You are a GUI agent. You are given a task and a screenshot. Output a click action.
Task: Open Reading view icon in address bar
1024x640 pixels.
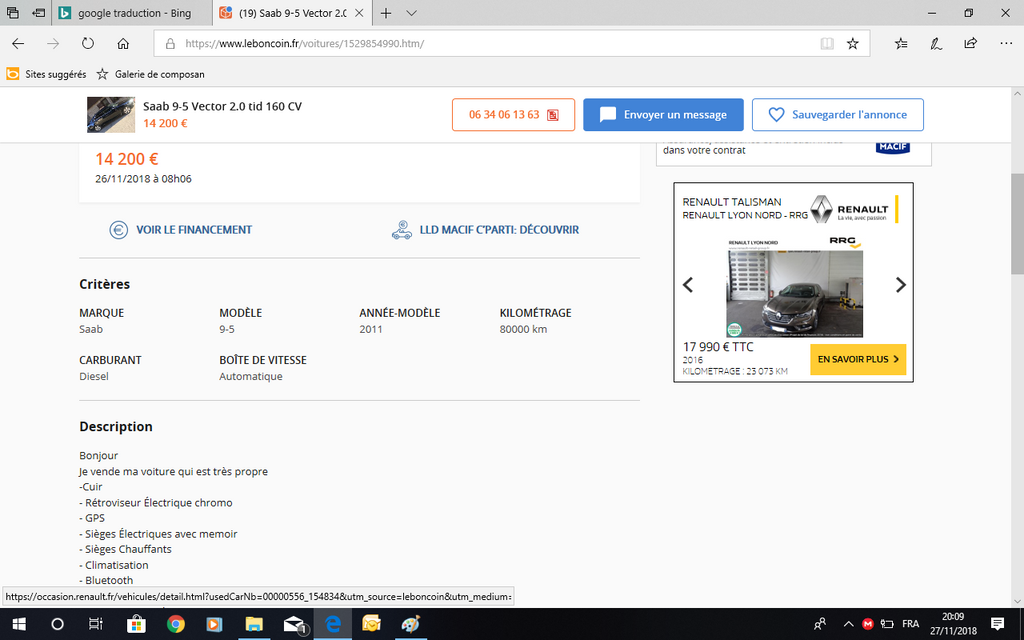pyautogui.click(x=827, y=44)
